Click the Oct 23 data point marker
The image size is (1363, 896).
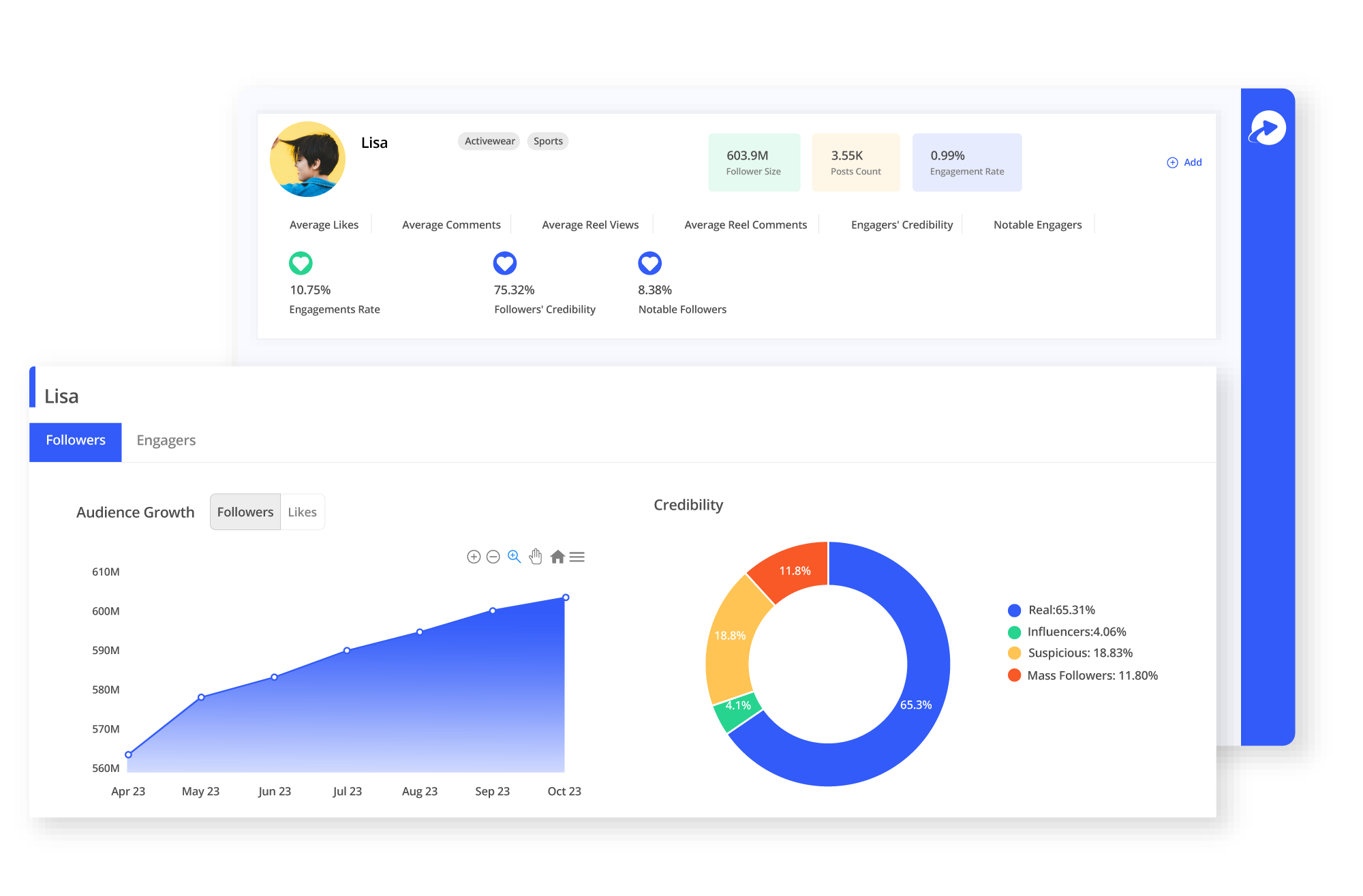566,598
